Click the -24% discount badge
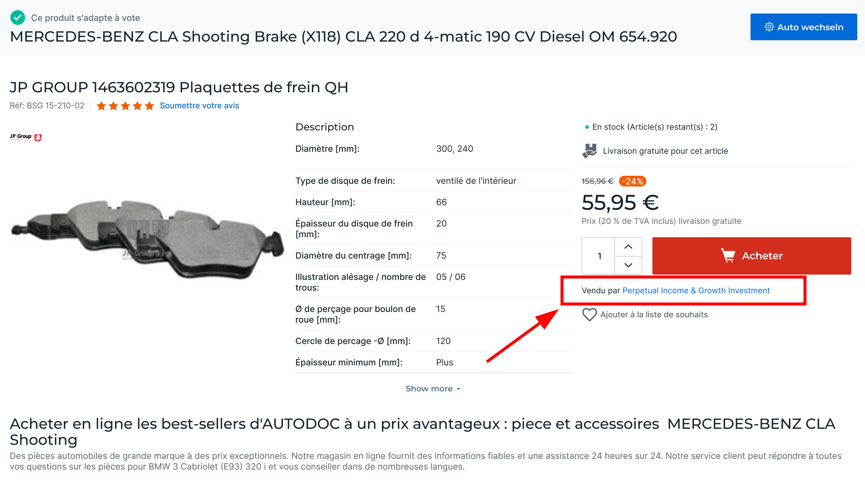Screen dimensions: 865x486 click(632, 181)
